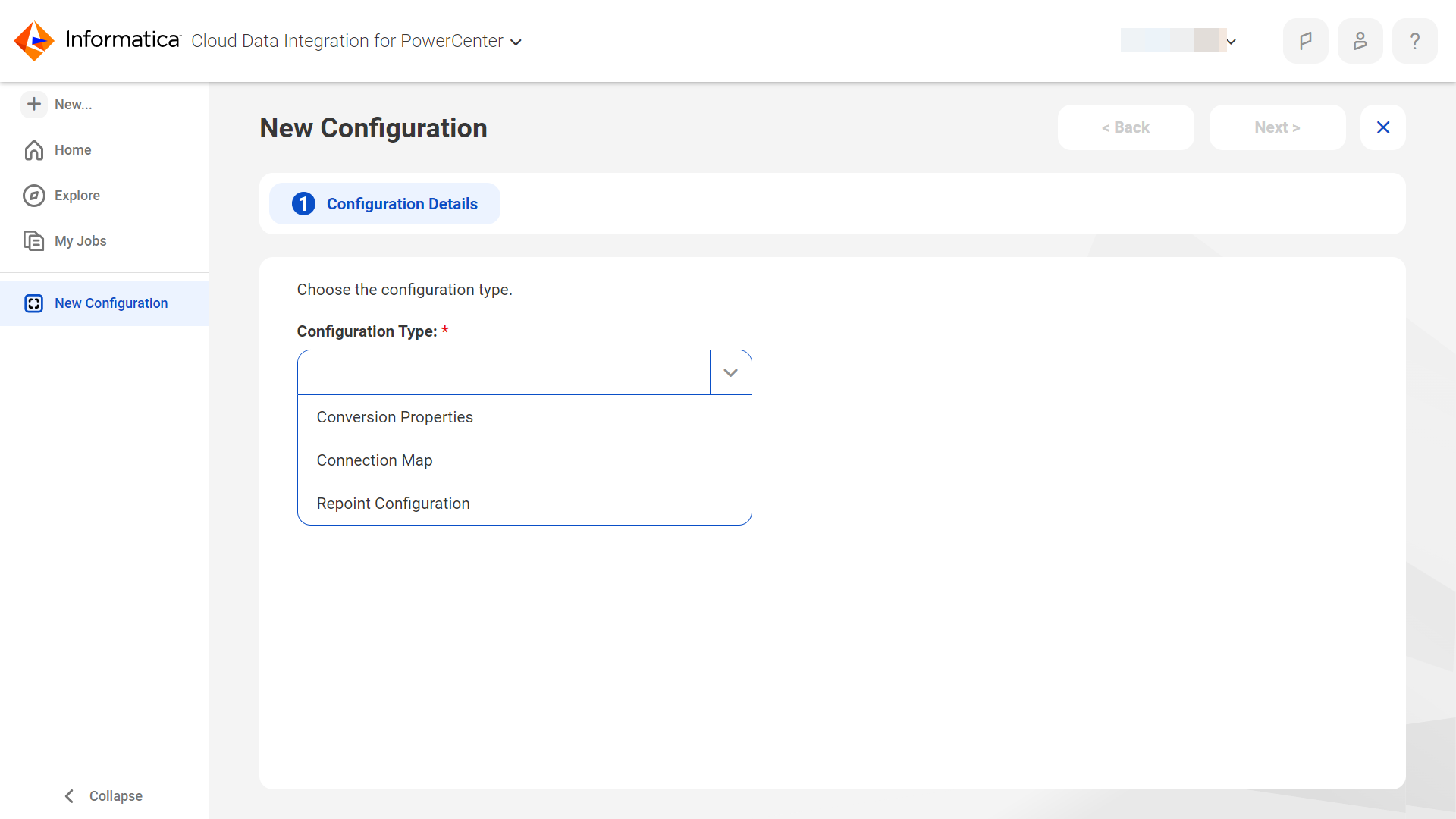Viewport: 1456px width, 819px height.
Task: Open the Cloud Data Integration service switcher
Action: pyautogui.click(x=356, y=41)
